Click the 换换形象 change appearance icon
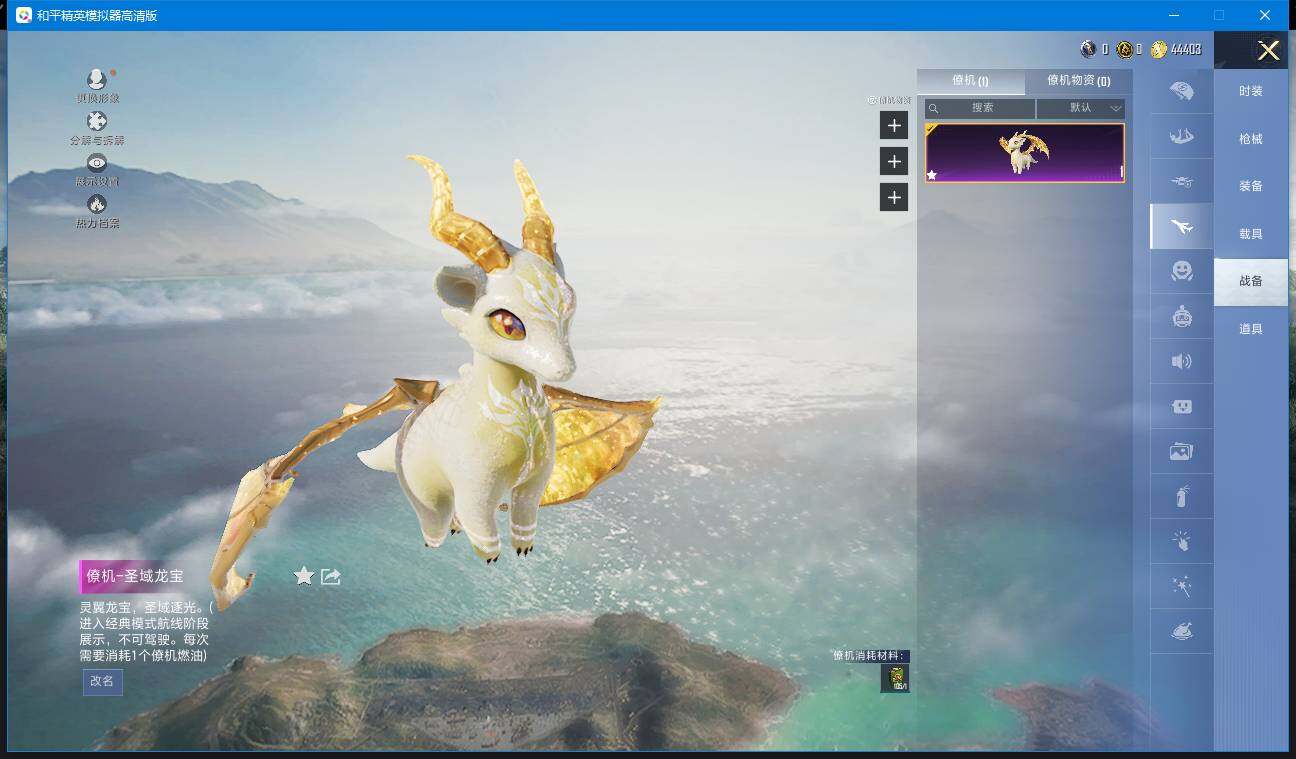1296x759 pixels. 97,79
